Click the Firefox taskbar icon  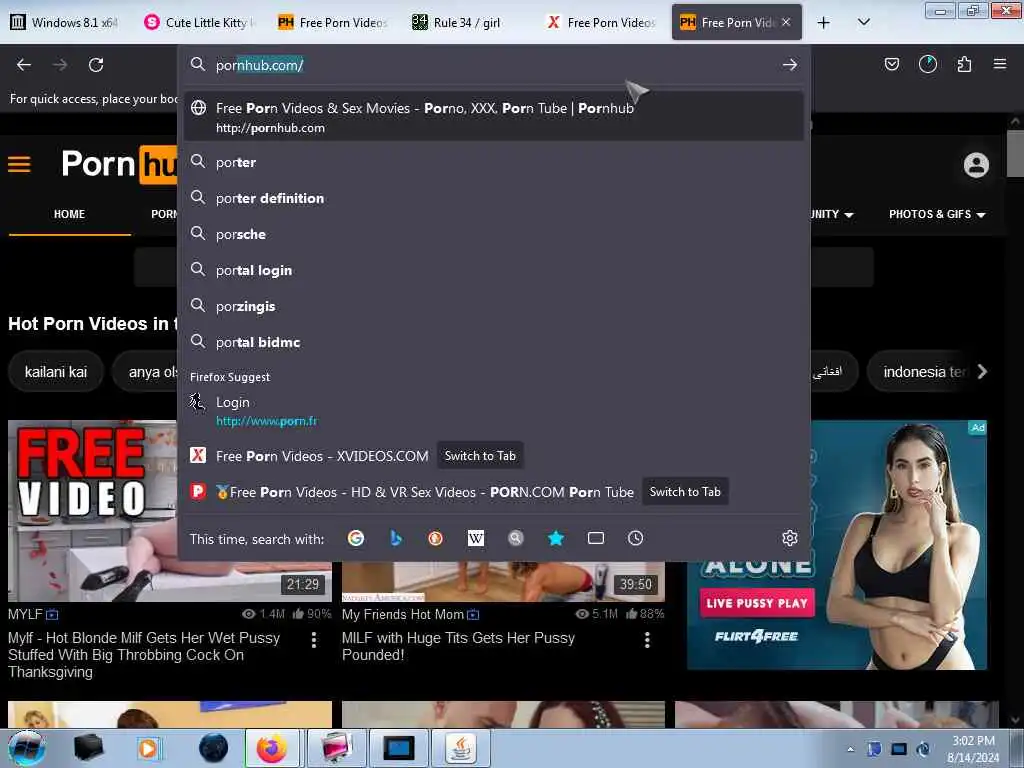click(272, 748)
